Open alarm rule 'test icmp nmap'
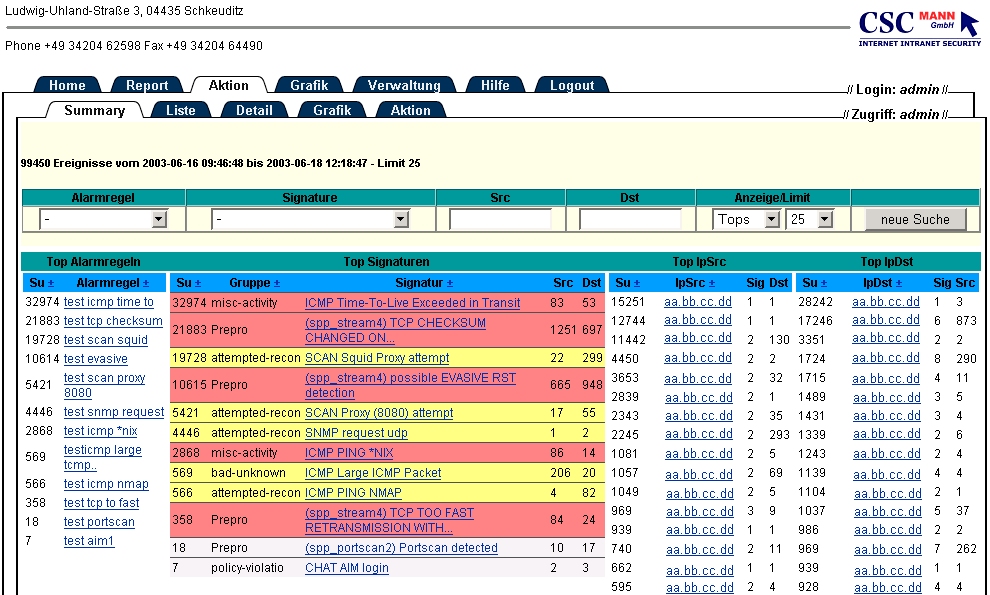Image resolution: width=990 pixels, height=595 pixels. [106, 484]
